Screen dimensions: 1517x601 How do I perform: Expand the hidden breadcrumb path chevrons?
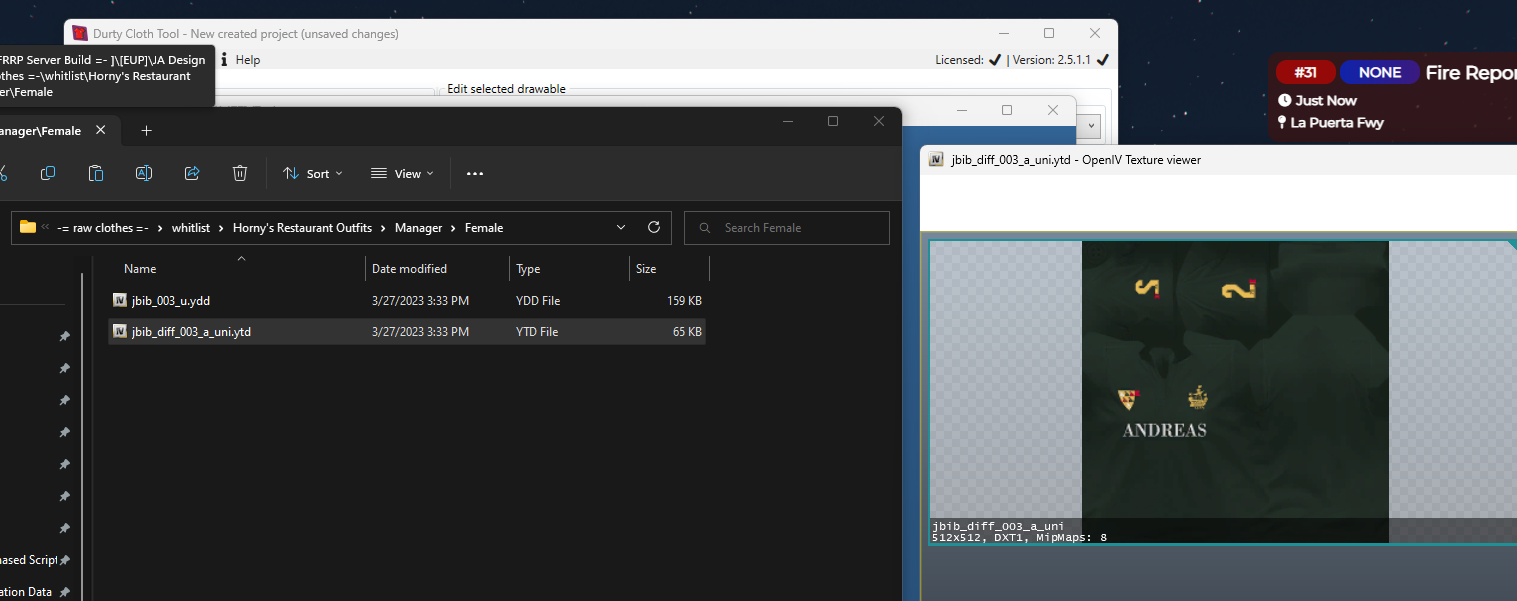pyautogui.click(x=45, y=227)
